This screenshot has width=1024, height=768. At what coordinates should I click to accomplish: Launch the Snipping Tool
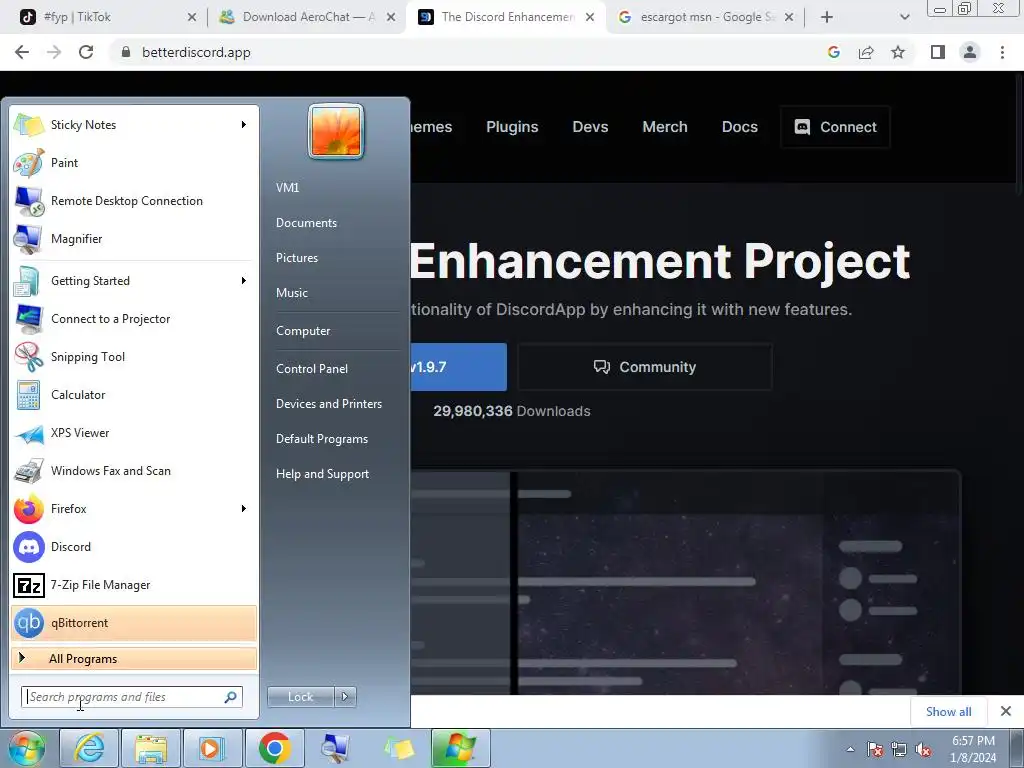click(x=134, y=357)
